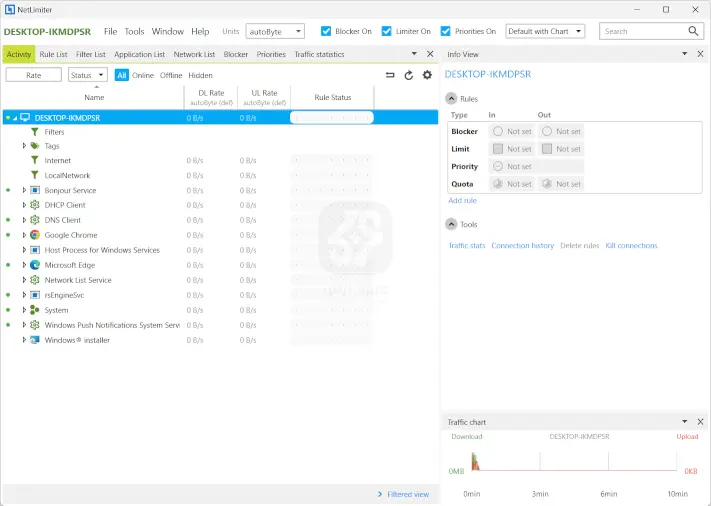Click the Google Chrome icon in list

pos(35,235)
